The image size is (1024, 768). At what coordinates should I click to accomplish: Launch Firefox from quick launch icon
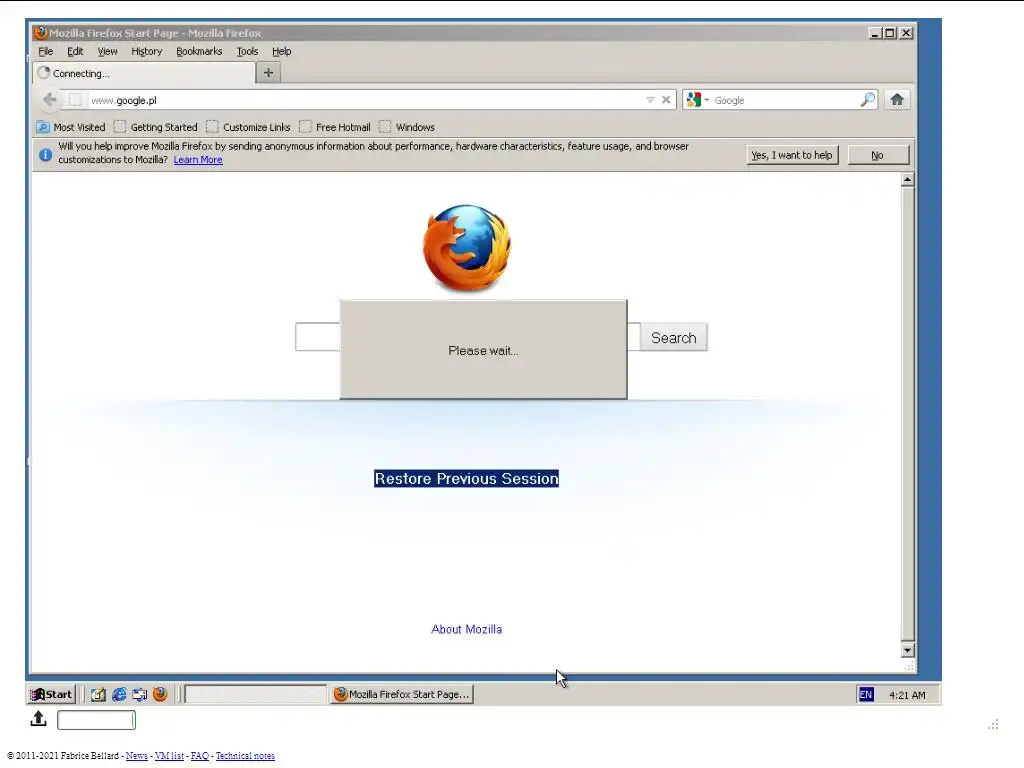(160, 694)
